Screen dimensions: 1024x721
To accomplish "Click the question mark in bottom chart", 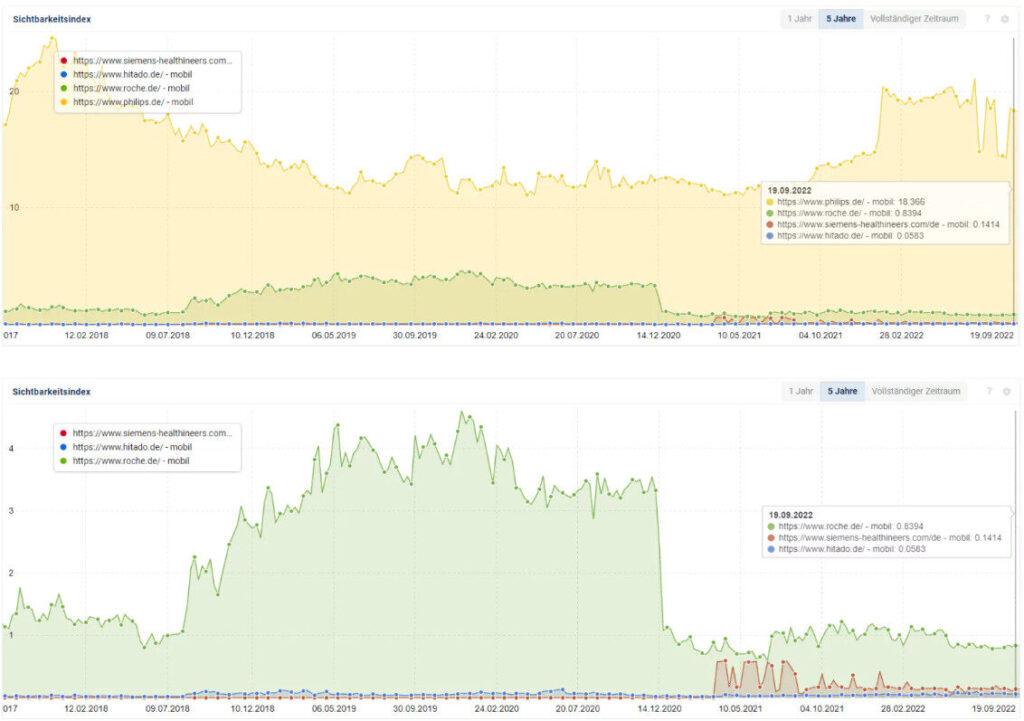I will [x=987, y=391].
